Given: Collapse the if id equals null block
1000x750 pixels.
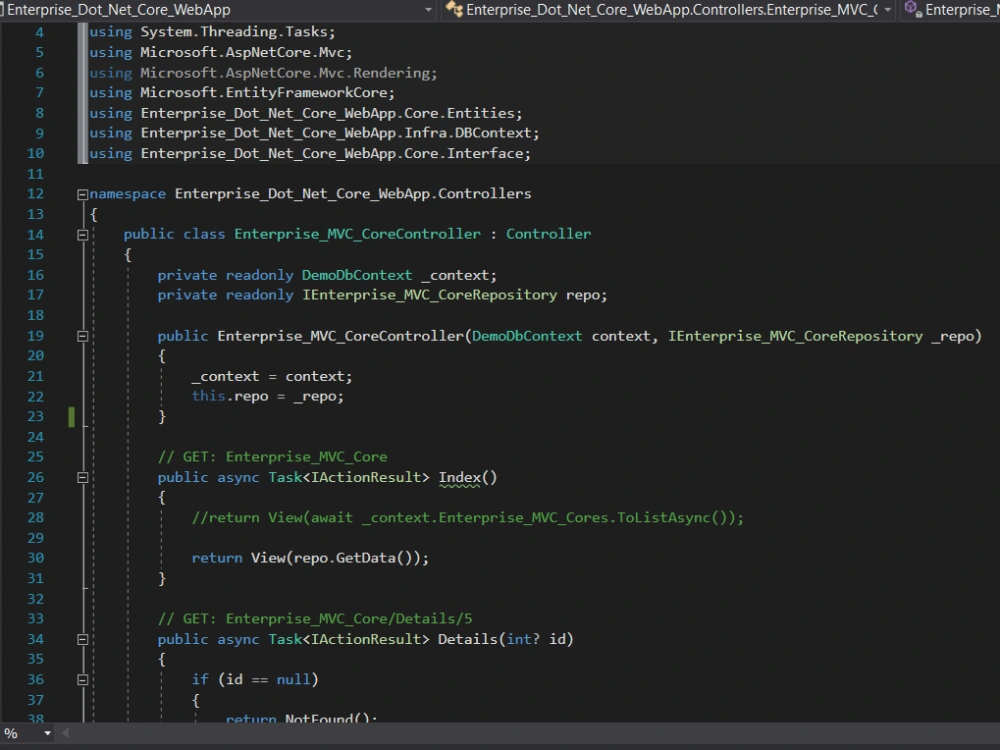Looking at the screenshot, I should click(84, 679).
